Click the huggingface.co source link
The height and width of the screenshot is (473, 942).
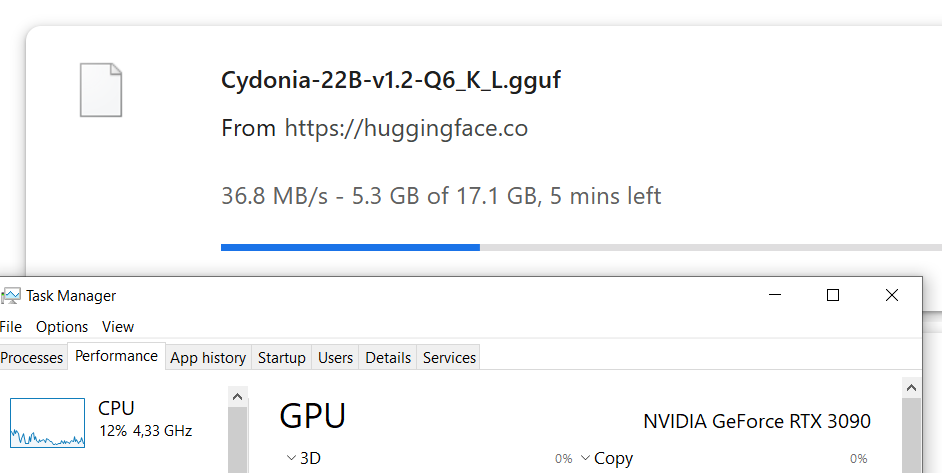pyautogui.click(x=406, y=128)
